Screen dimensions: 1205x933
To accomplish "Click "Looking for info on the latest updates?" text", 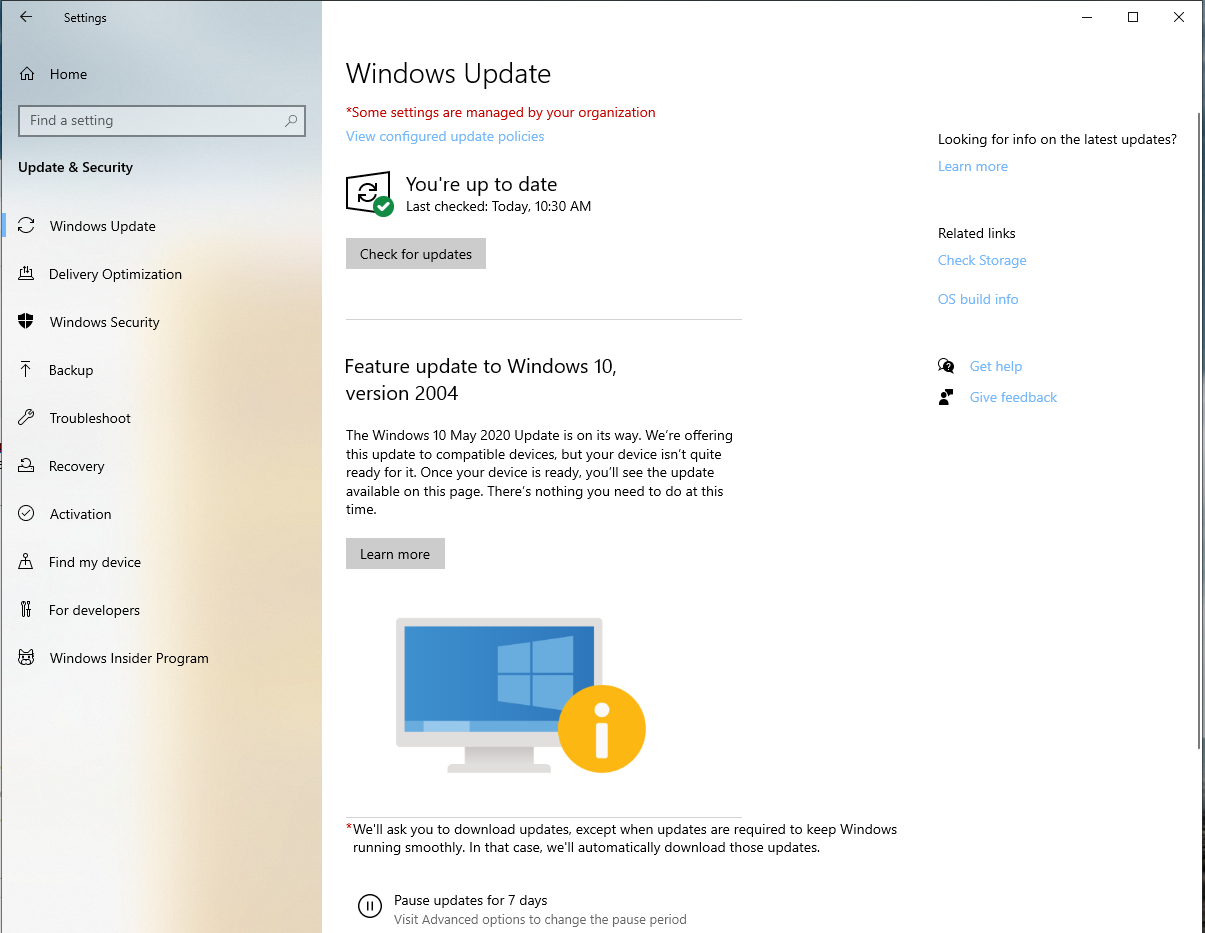I will pyautogui.click(x=1057, y=139).
